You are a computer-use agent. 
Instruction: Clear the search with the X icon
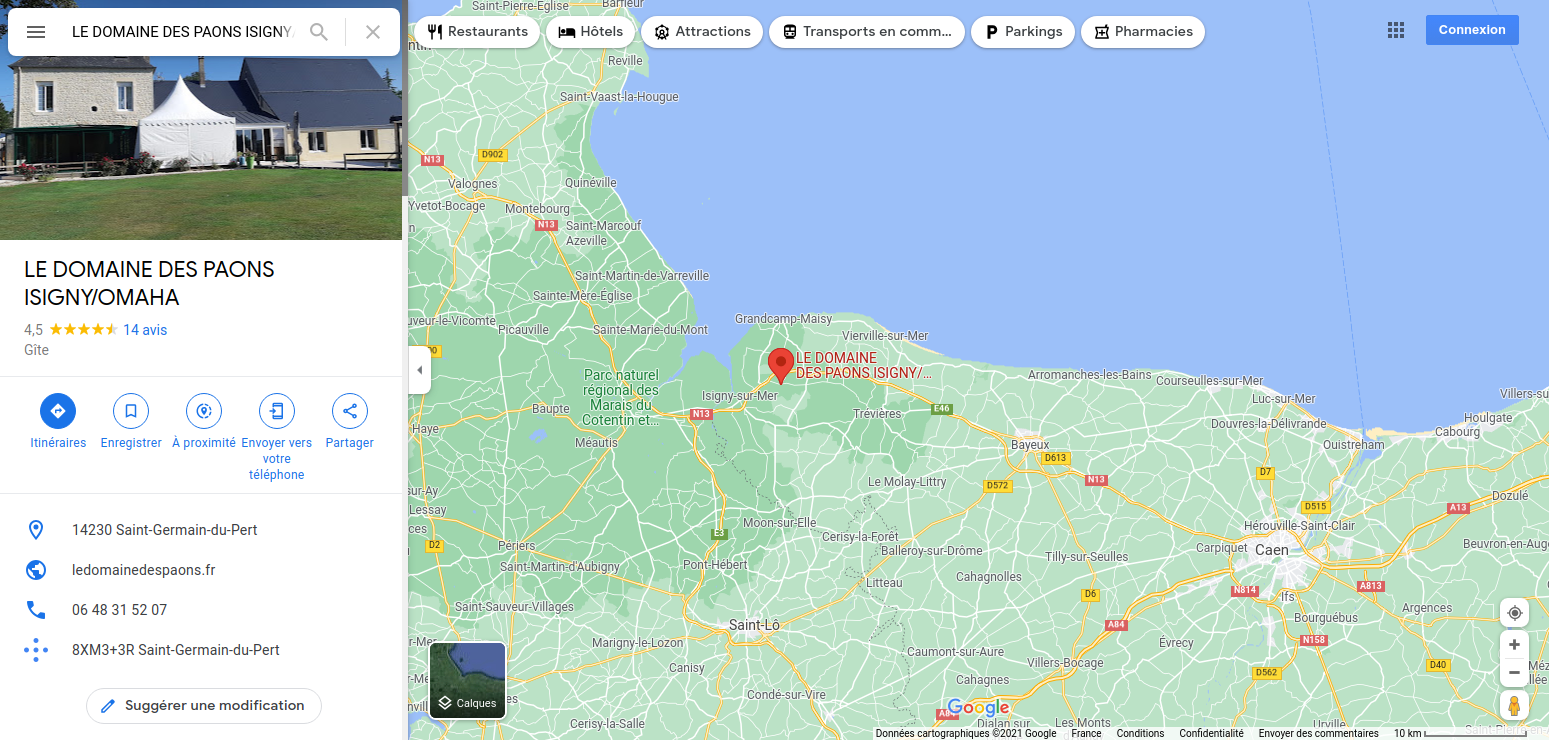pyautogui.click(x=373, y=32)
